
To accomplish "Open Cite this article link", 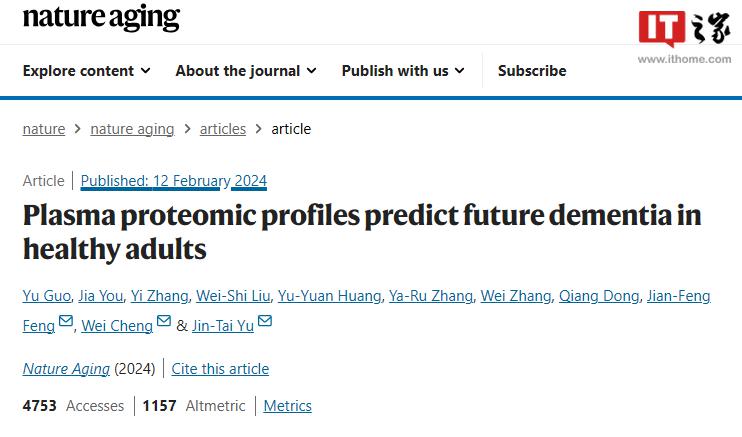I will coord(220,368).
